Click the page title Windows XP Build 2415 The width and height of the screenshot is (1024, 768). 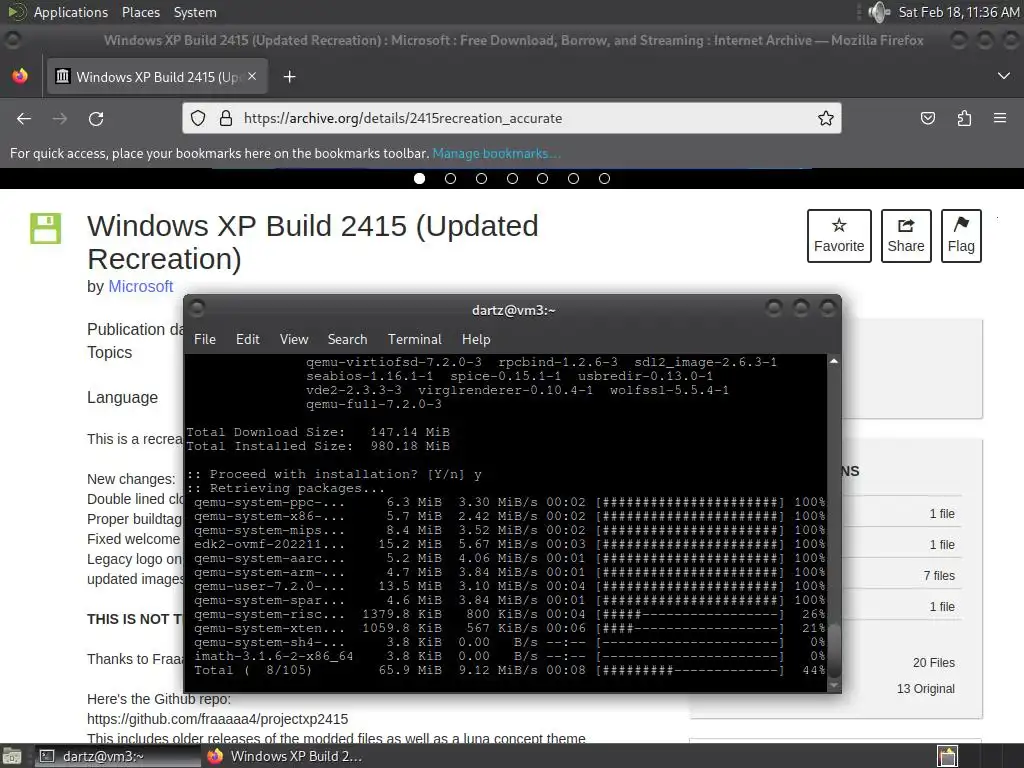pyautogui.click(x=313, y=242)
